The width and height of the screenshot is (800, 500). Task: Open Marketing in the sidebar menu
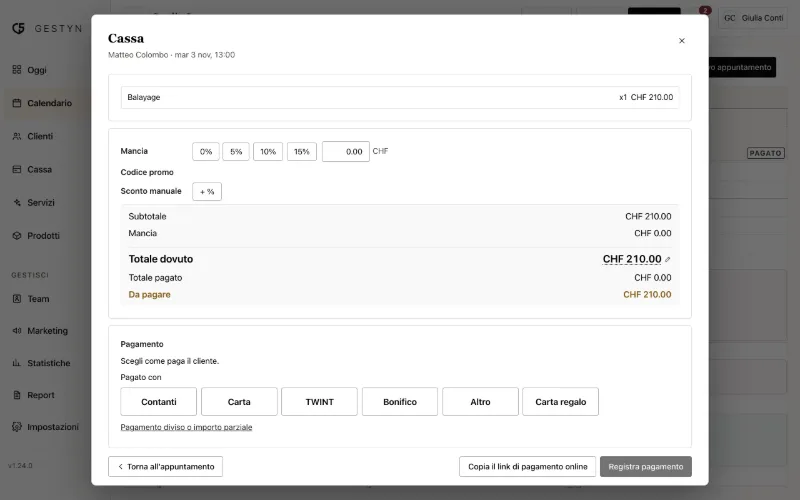pyautogui.click(x=47, y=331)
